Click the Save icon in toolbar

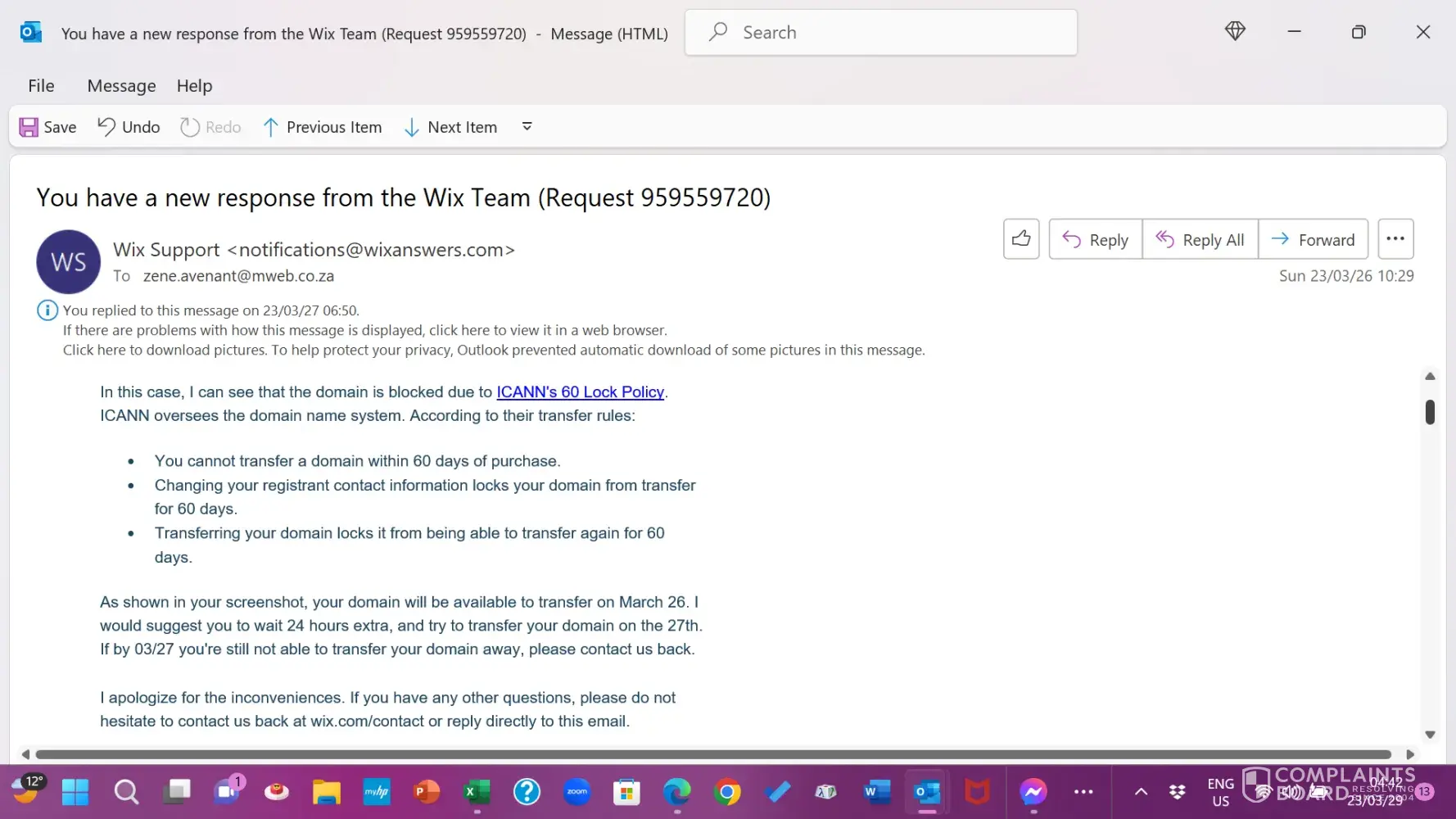coord(29,127)
